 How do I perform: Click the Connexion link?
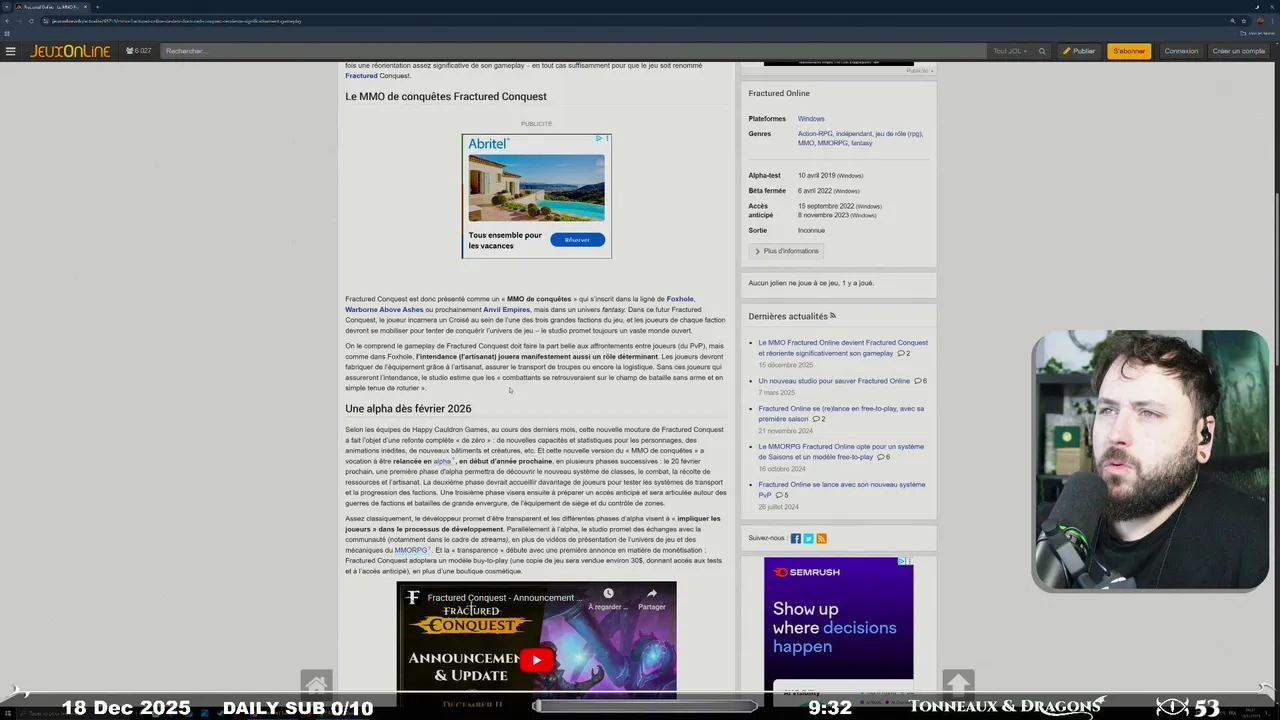[1181, 51]
